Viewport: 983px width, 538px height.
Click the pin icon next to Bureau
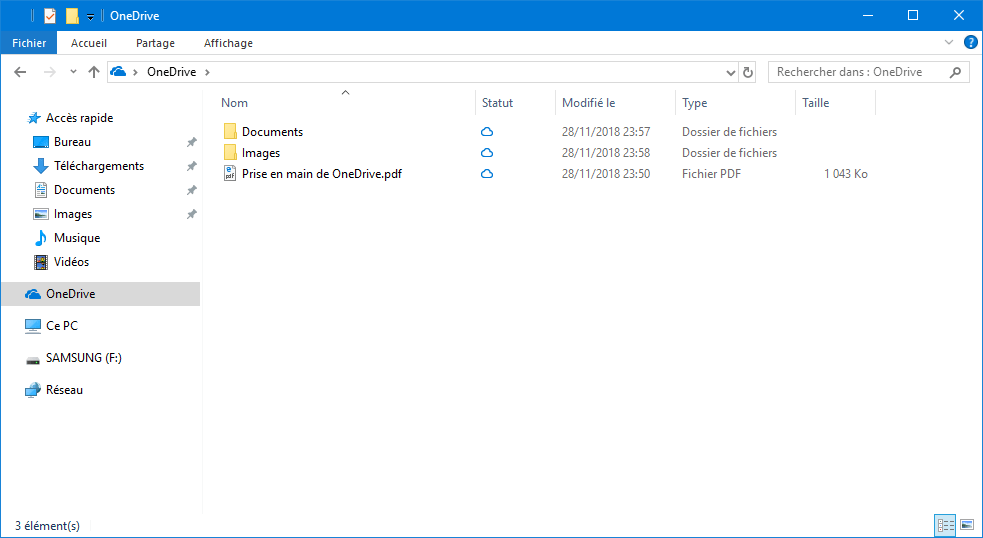191,142
